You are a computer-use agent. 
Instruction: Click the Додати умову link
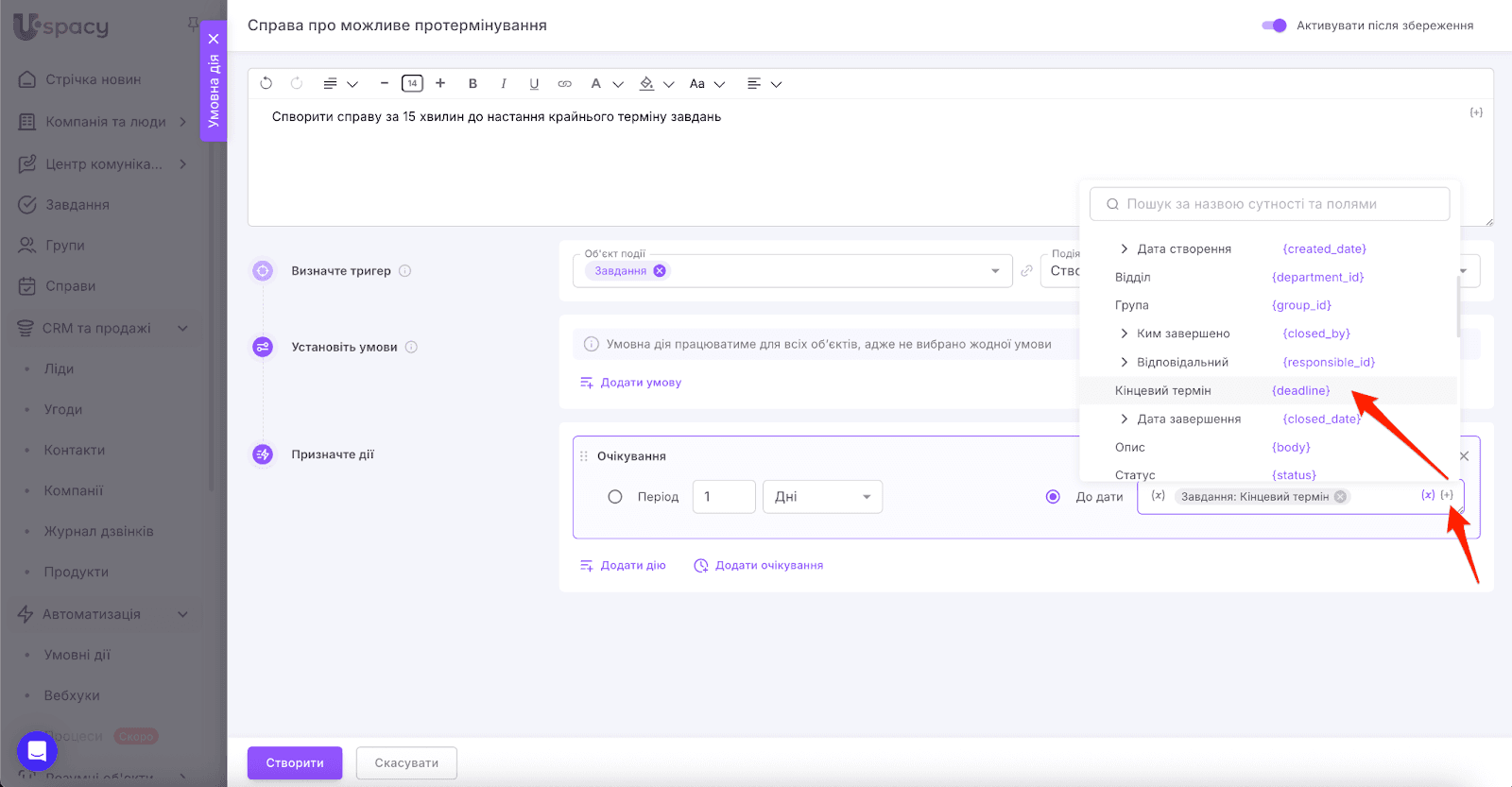pos(640,383)
